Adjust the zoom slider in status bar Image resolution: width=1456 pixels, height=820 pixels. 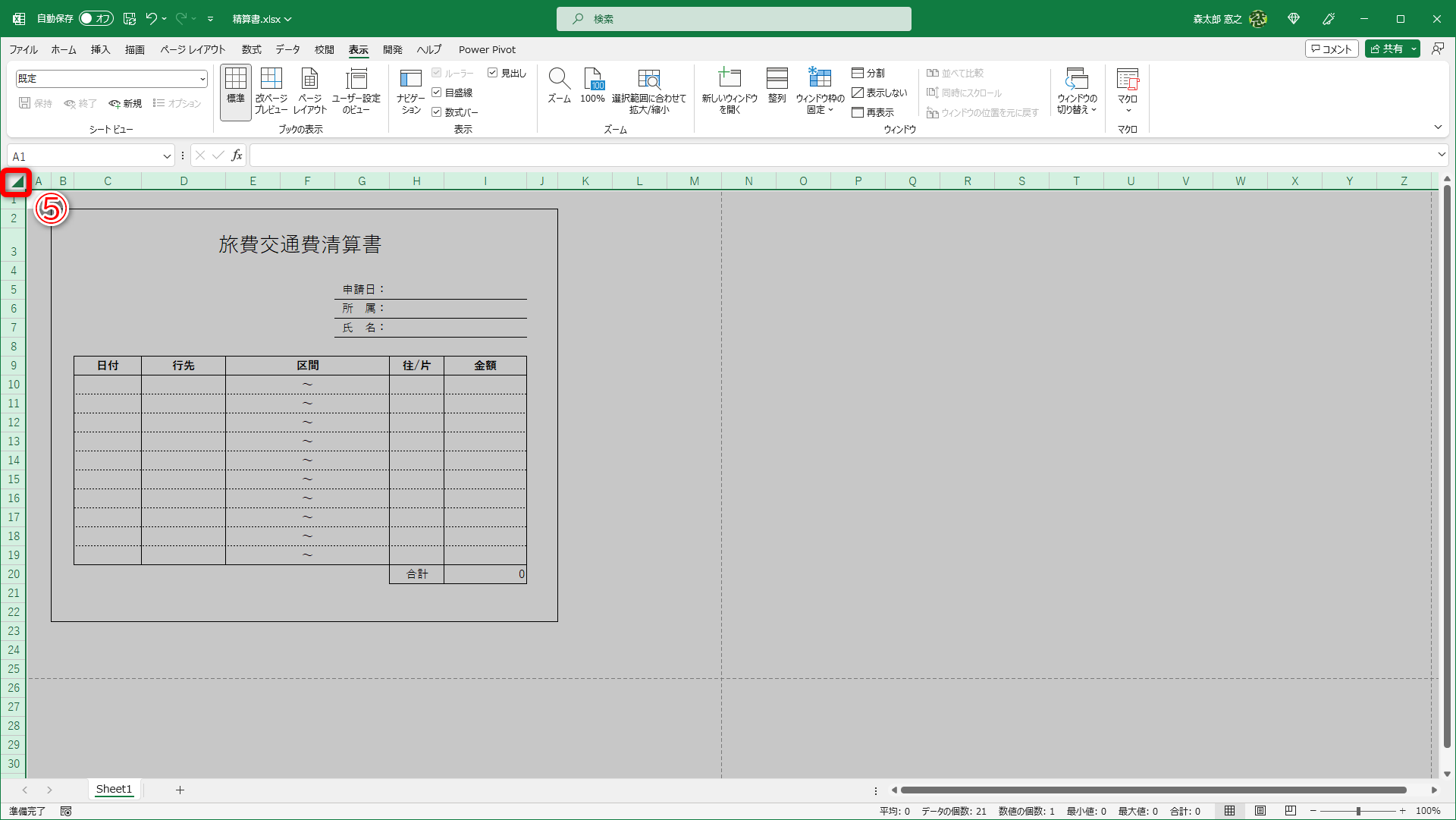click(1357, 811)
